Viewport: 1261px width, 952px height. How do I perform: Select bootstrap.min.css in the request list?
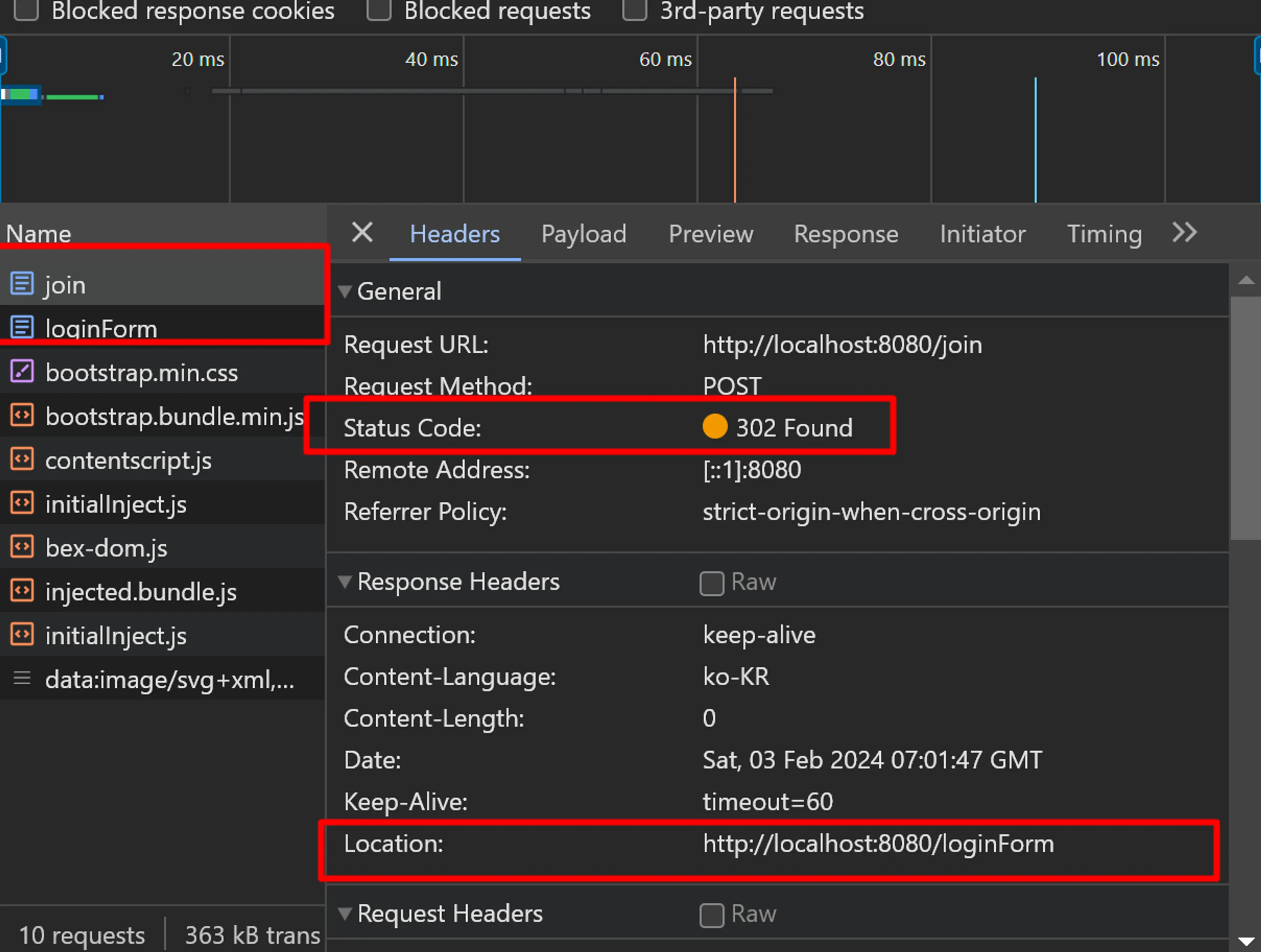pos(163,372)
